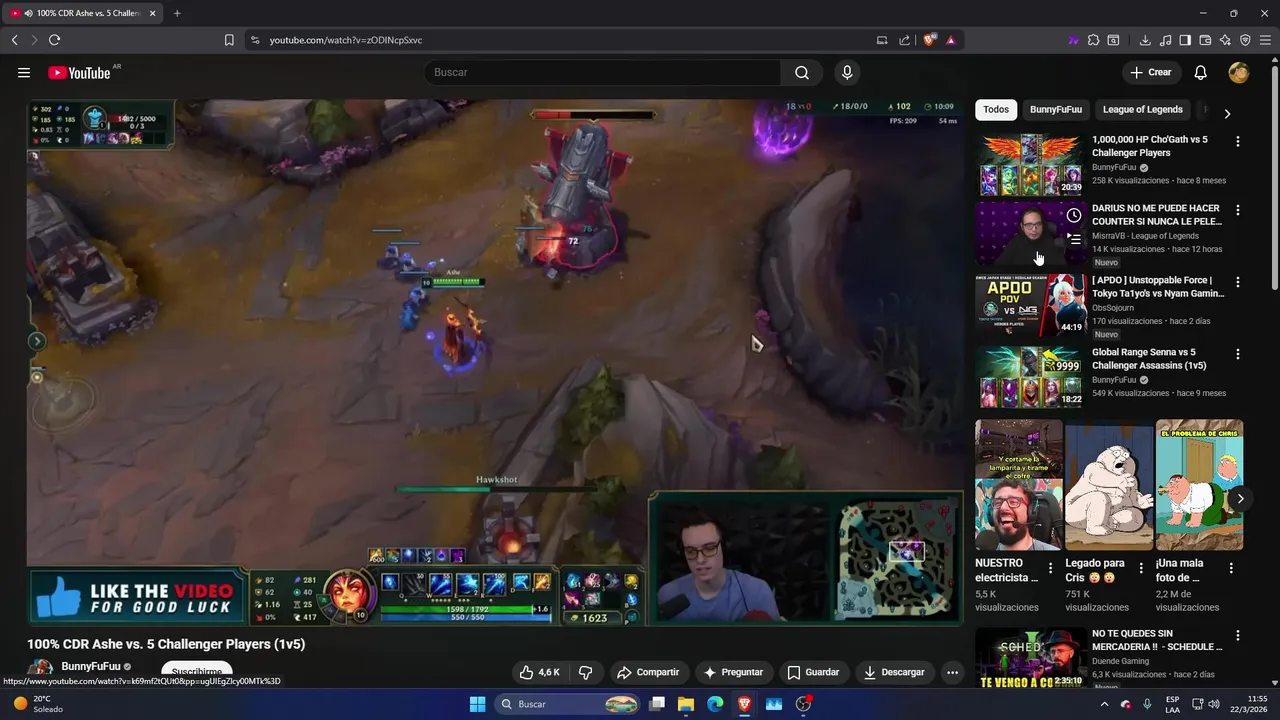Close the 100% CDR Ashe tab
Image resolution: width=1280 pixels, height=720 pixels.
153,13
